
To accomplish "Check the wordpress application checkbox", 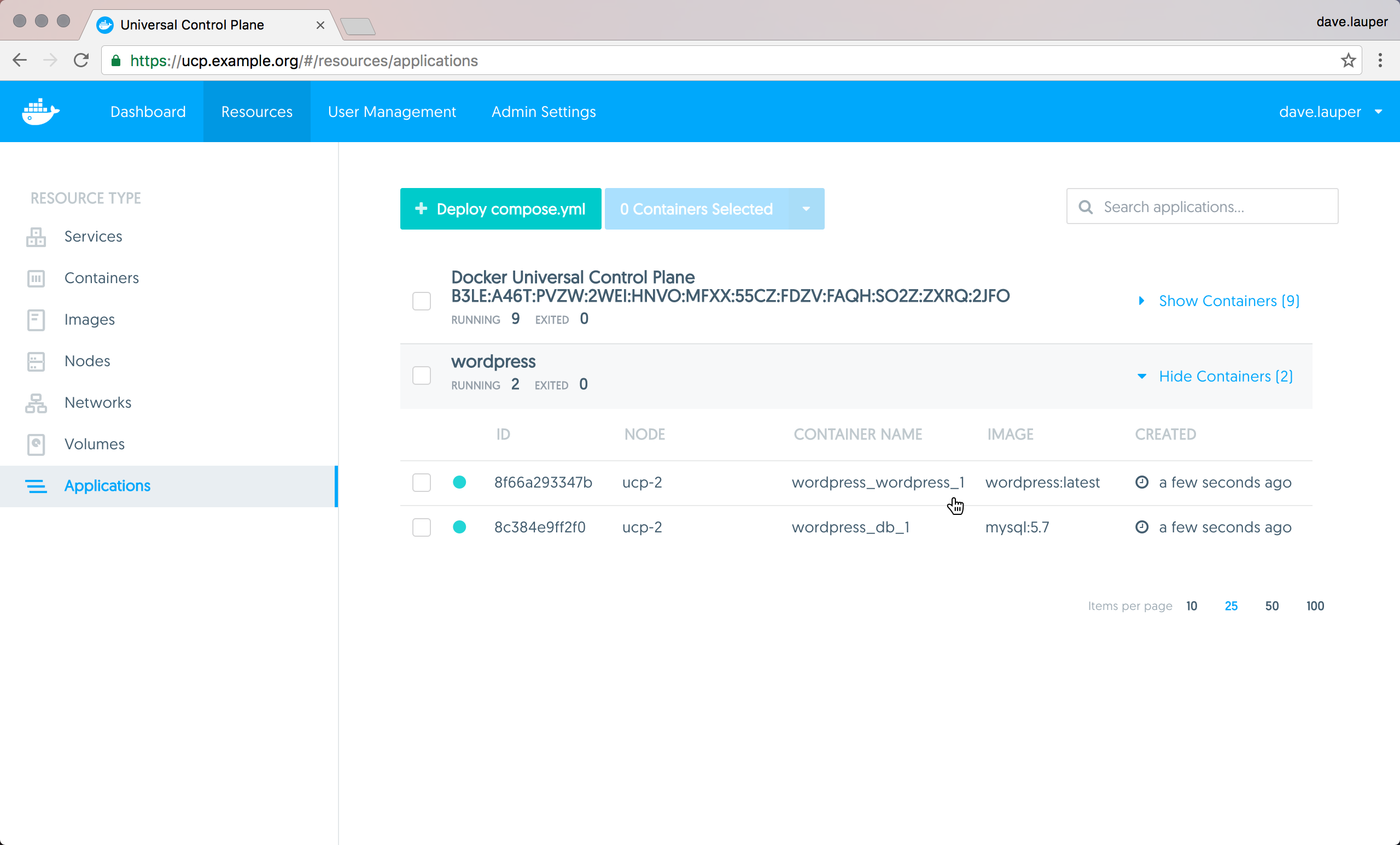I will click(421, 375).
